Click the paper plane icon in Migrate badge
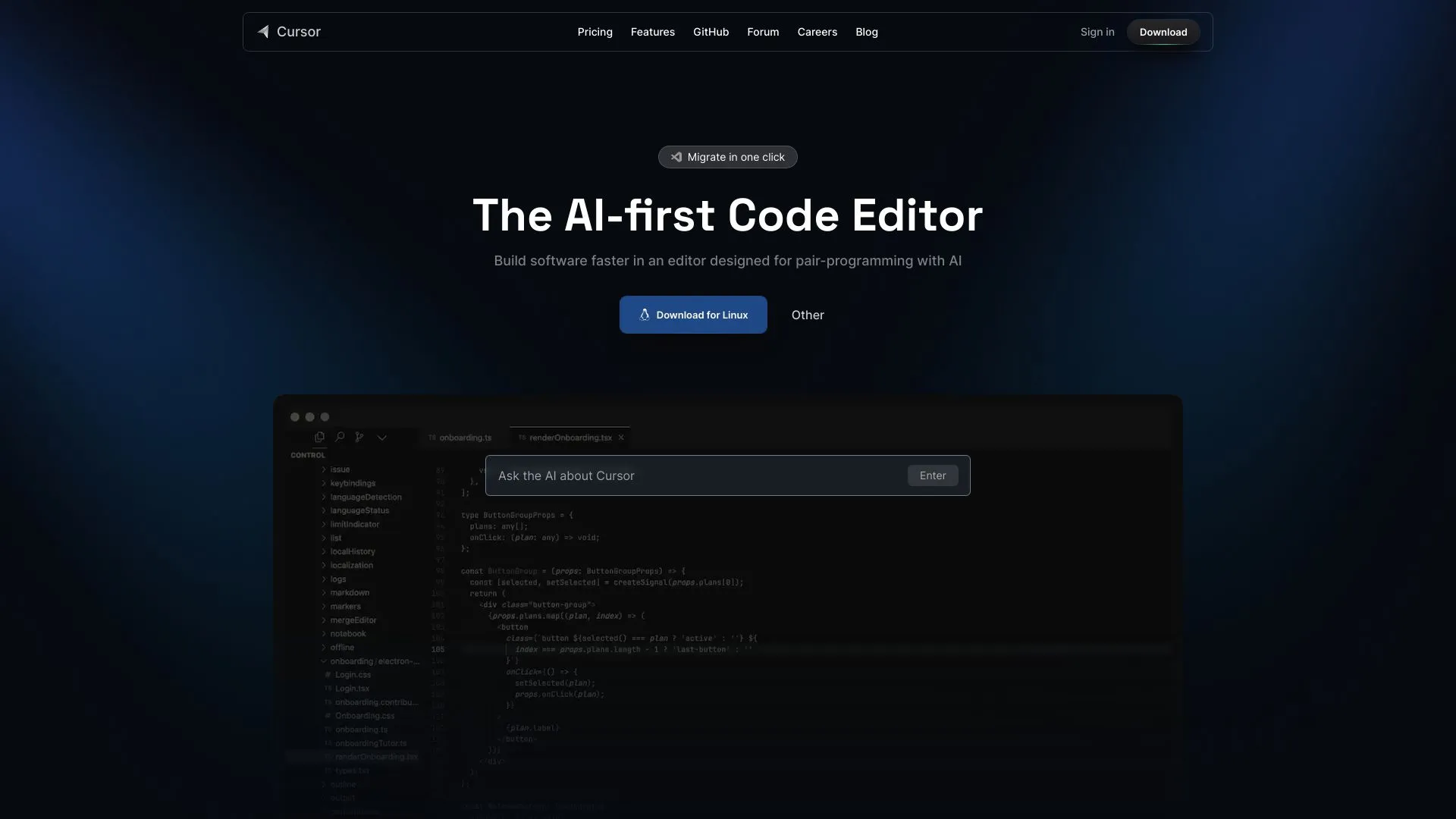Image resolution: width=1456 pixels, height=819 pixels. pos(676,157)
